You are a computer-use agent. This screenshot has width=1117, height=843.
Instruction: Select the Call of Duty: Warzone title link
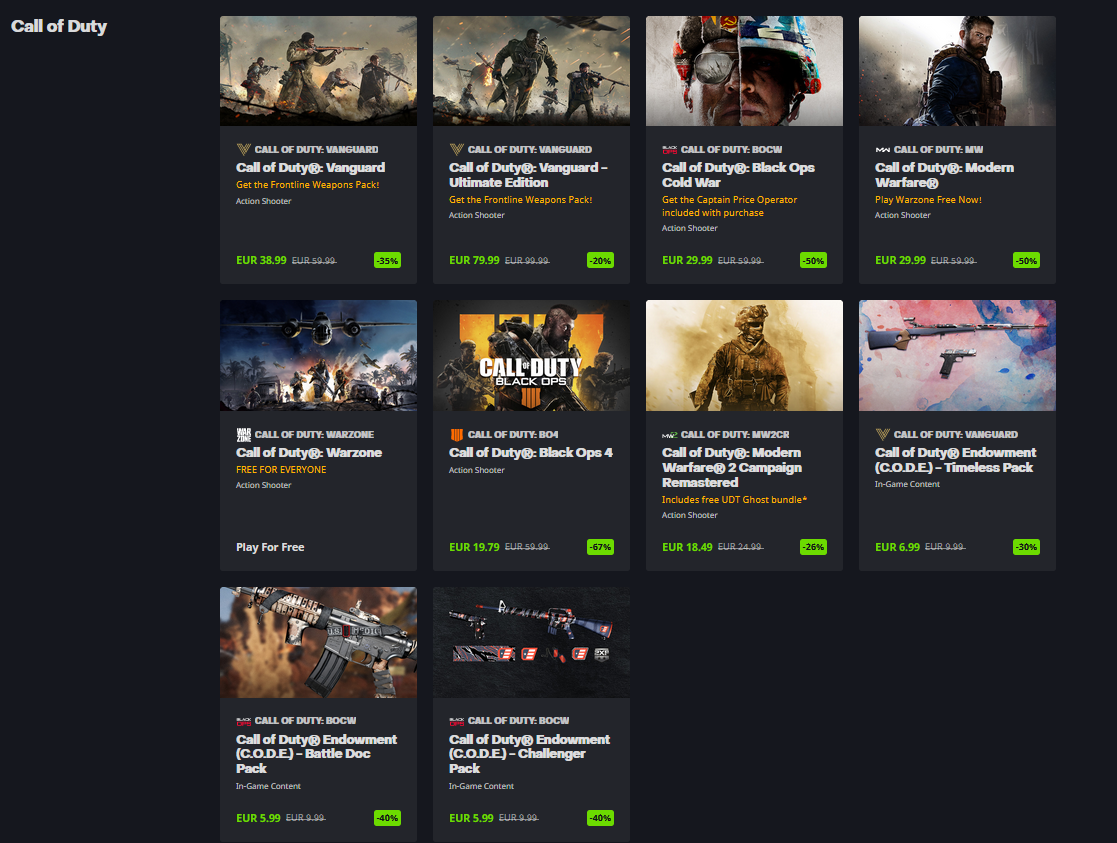coord(308,453)
